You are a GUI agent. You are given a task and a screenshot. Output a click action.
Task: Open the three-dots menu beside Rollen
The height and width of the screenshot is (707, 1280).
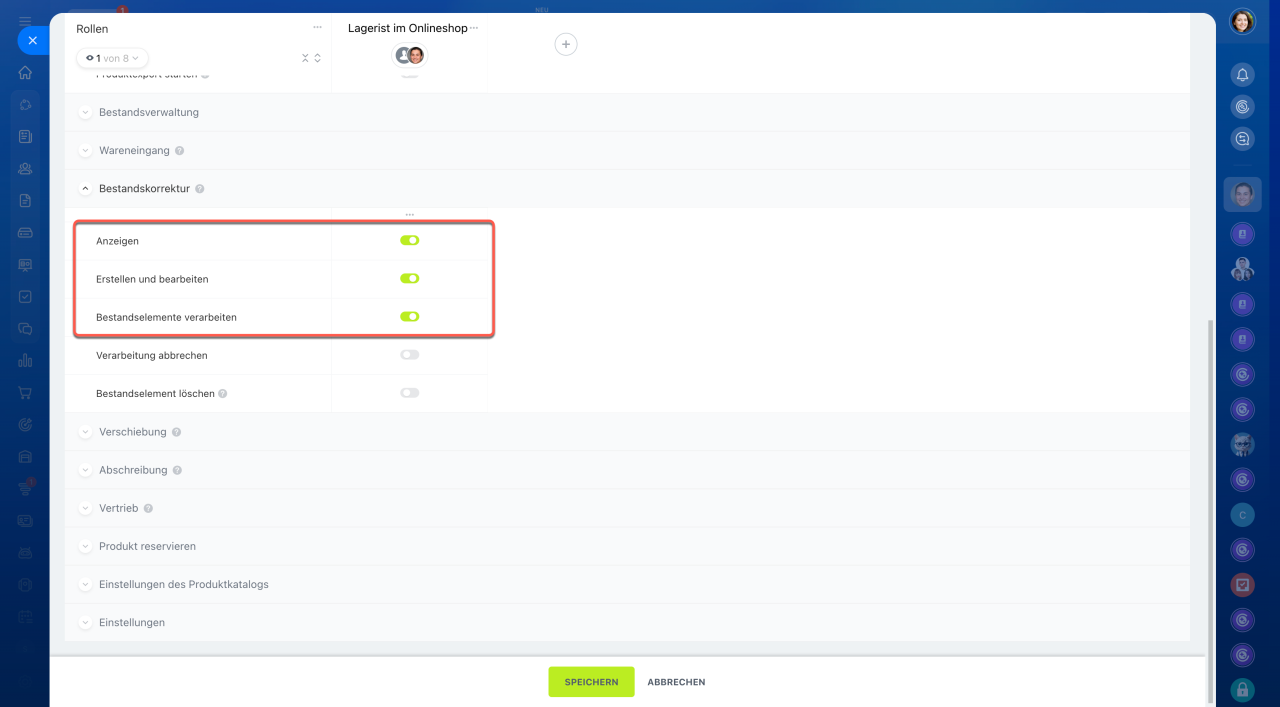click(x=317, y=28)
